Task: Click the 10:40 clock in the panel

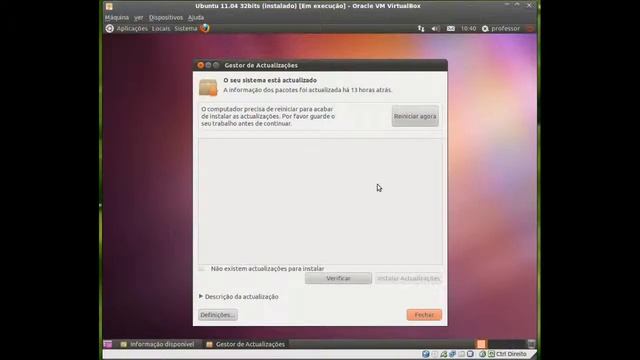Action: [x=469, y=29]
